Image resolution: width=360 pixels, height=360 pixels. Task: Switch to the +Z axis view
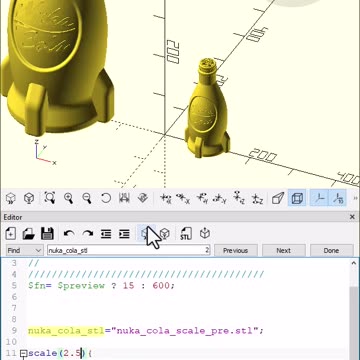(x=238, y=198)
